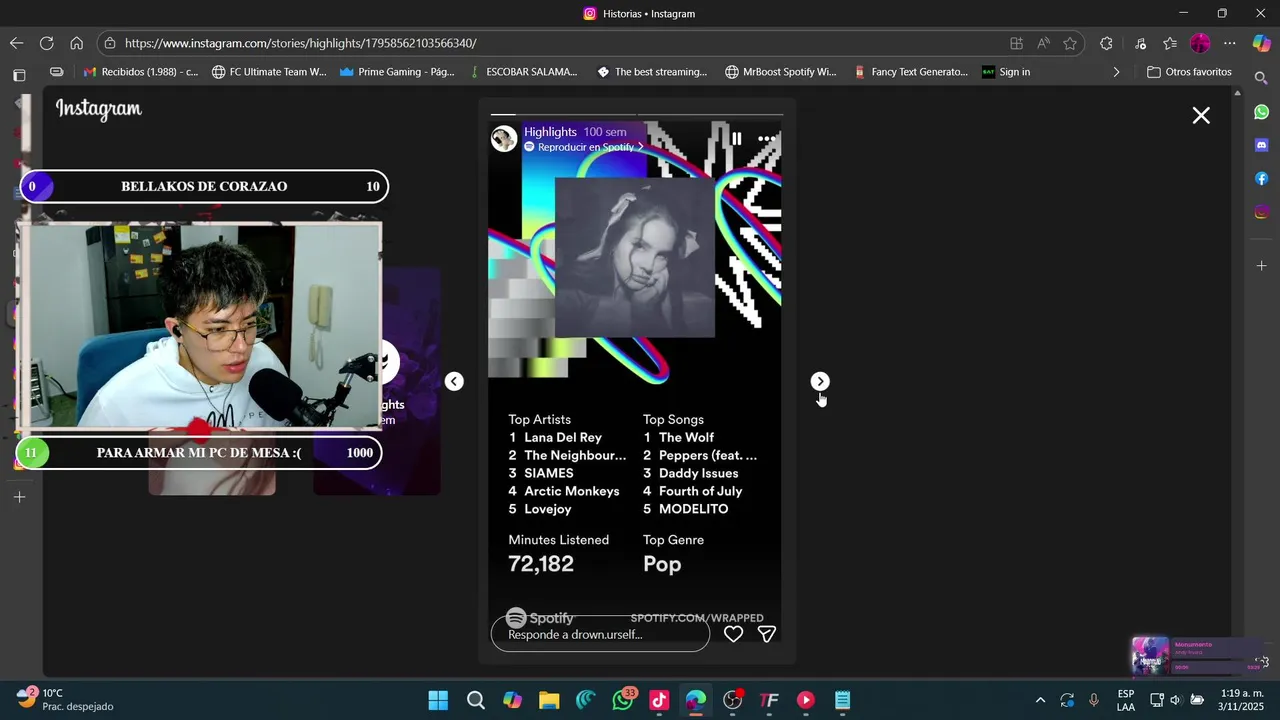Open the story owner's profile picture

coord(504,138)
